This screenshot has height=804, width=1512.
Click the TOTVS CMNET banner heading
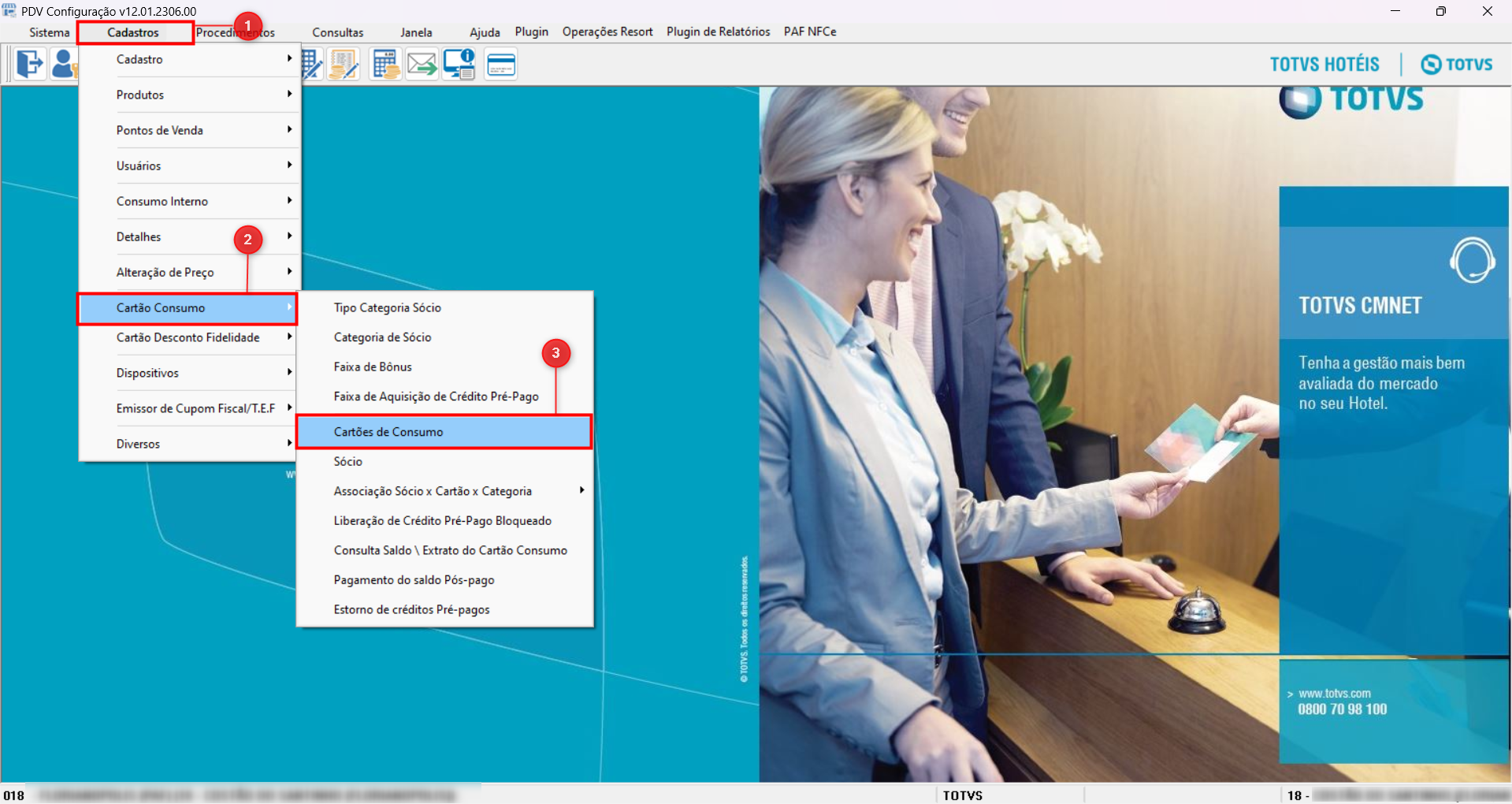[x=1361, y=305]
